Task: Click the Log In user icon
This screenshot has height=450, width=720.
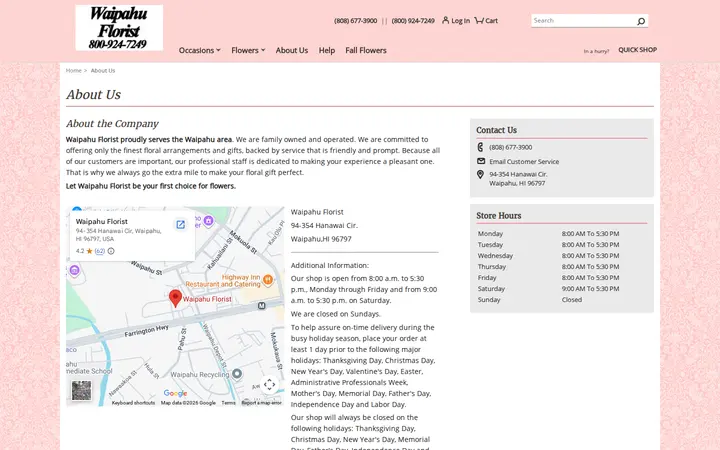Action: [x=445, y=20]
